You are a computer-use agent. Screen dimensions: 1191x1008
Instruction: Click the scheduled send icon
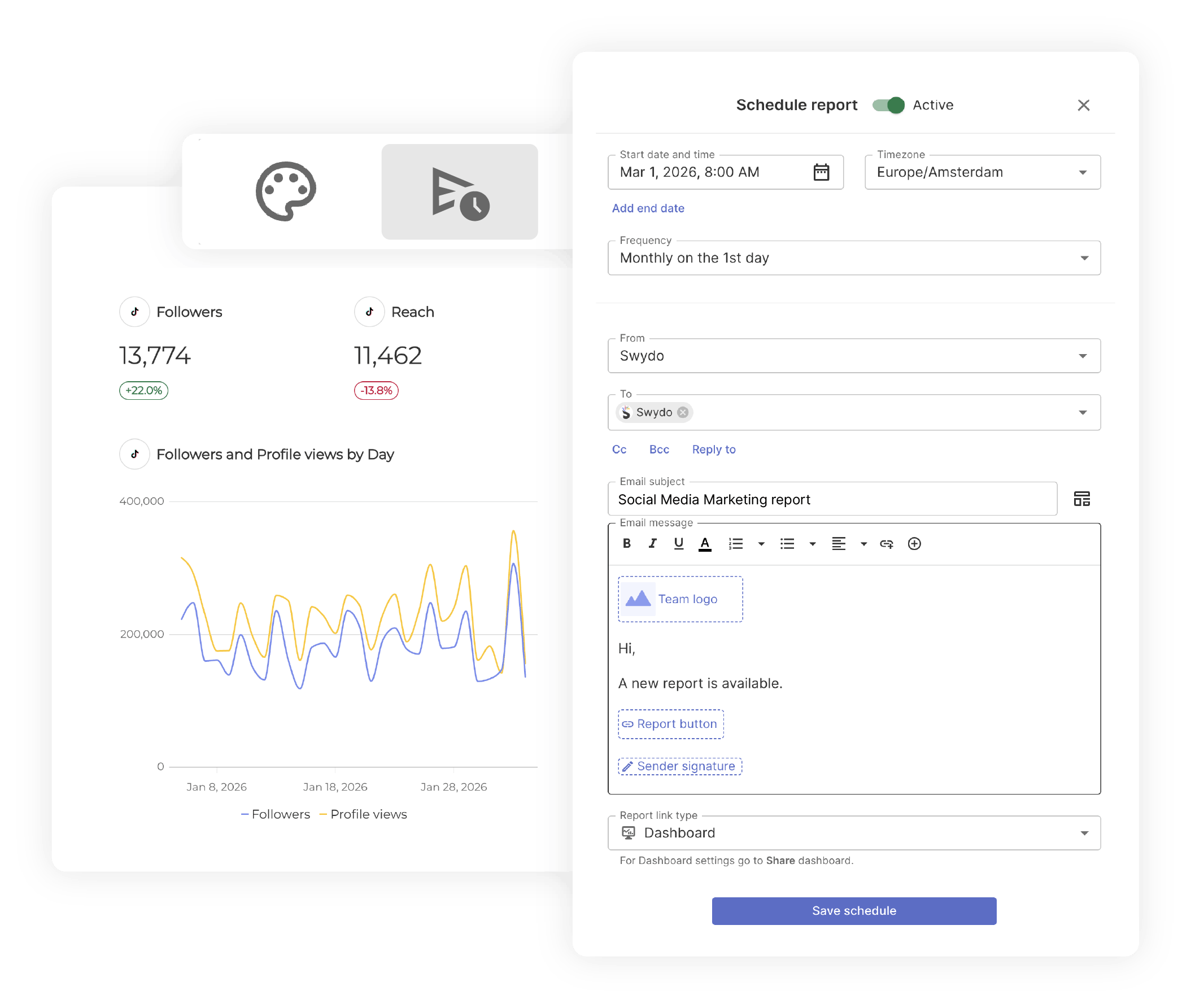[x=459, y=191]
